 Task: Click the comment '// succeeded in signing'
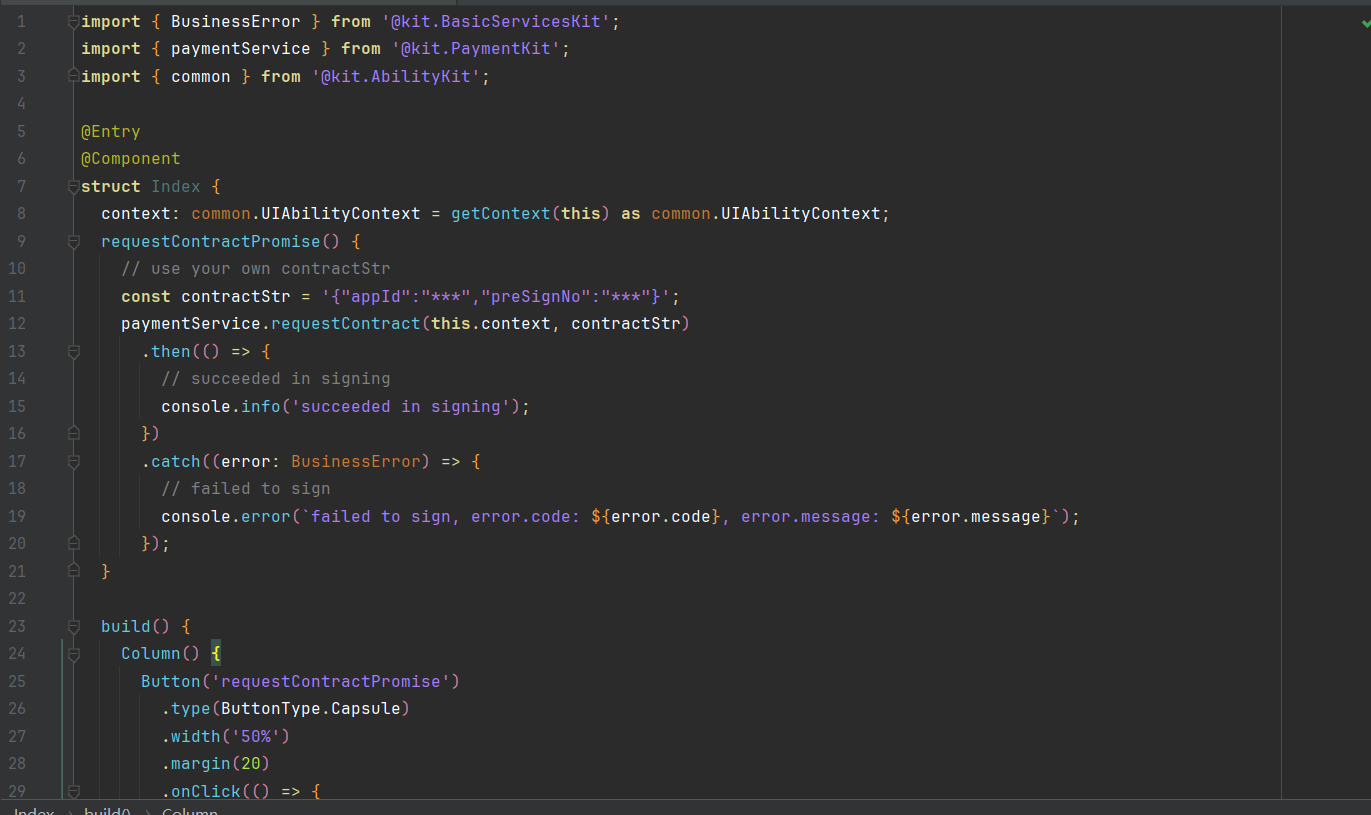(x=276, y=379)
